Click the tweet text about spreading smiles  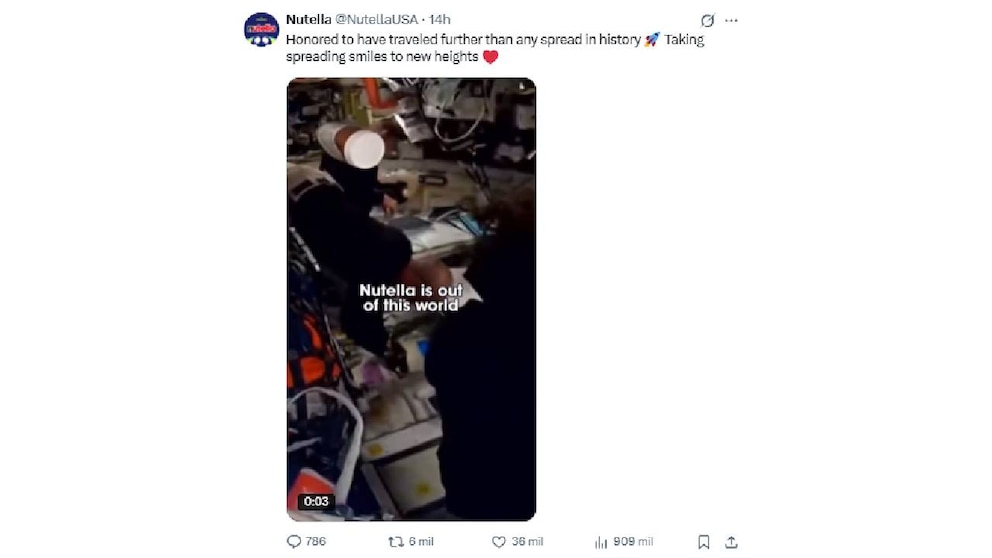[x=495, y=48]
